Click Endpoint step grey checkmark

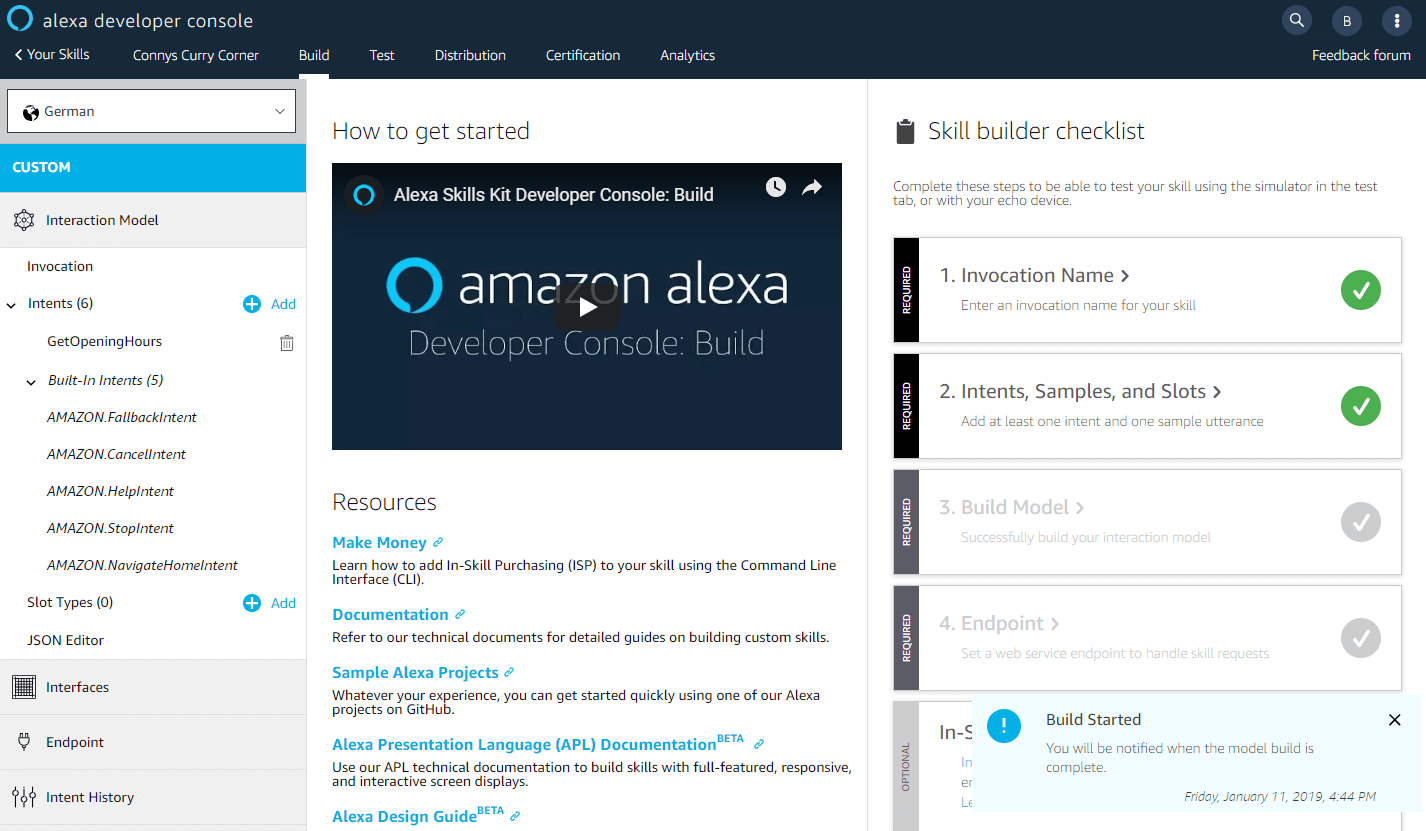[x=1361, y=638]
